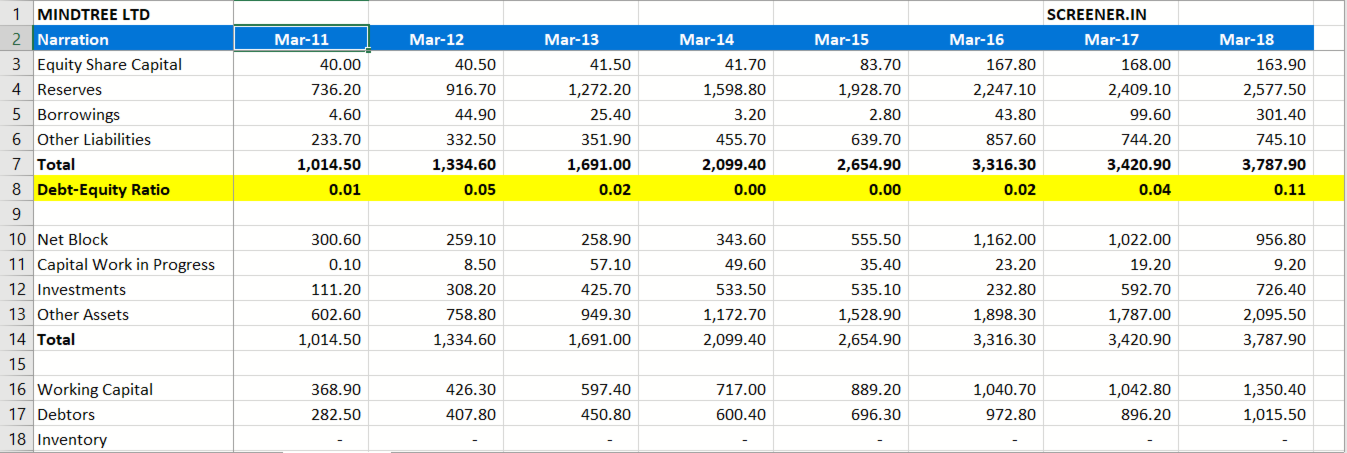Select the Mar-18 column header cell
The image size is (1347, 453).
click(x=1246, y=39)
